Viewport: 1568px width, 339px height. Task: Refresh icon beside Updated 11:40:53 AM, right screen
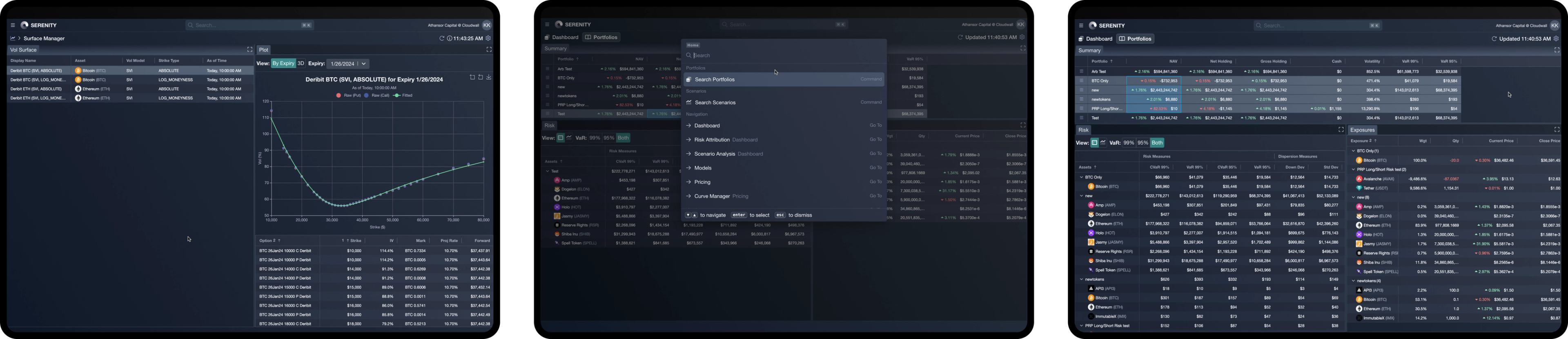pos(1494,39)
